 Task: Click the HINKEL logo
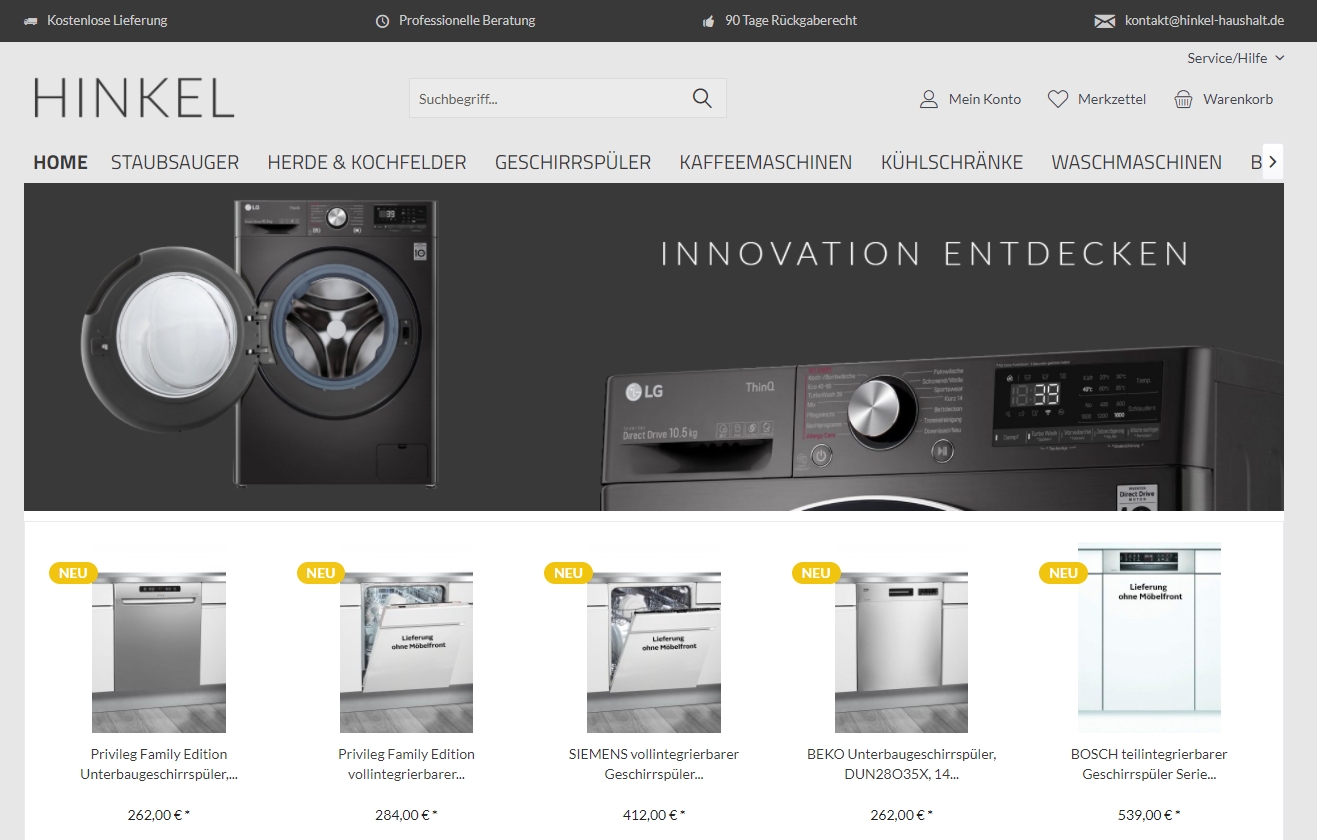pyautogui.click(x=134, y=98)
